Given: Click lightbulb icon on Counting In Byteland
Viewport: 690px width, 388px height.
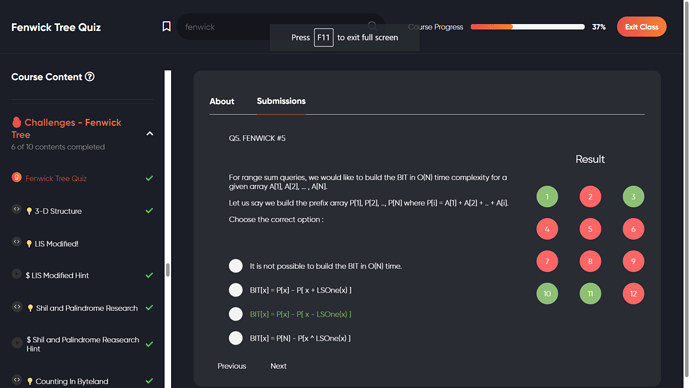Looking at the screenshot, I should pyautogui.click(x=30, y=381).
